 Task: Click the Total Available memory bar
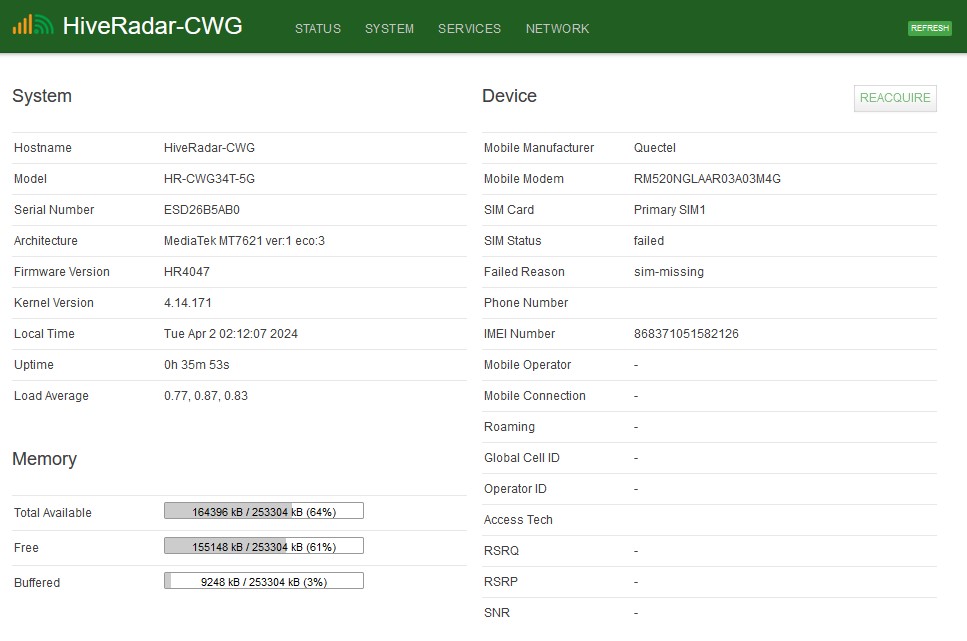(x=263, y=510)
